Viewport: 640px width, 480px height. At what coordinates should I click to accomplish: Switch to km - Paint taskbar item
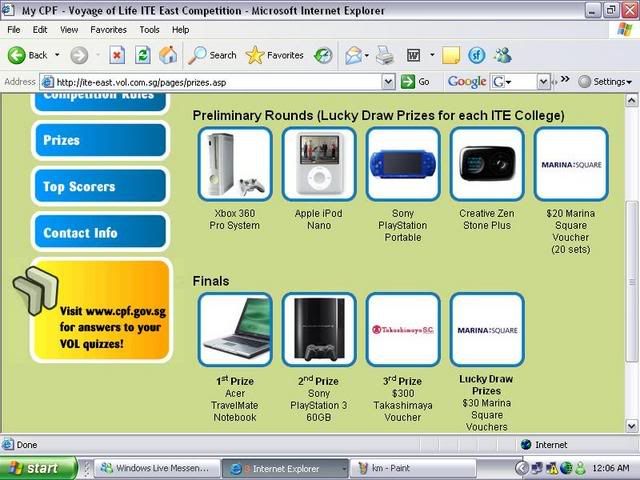(413, 468)
